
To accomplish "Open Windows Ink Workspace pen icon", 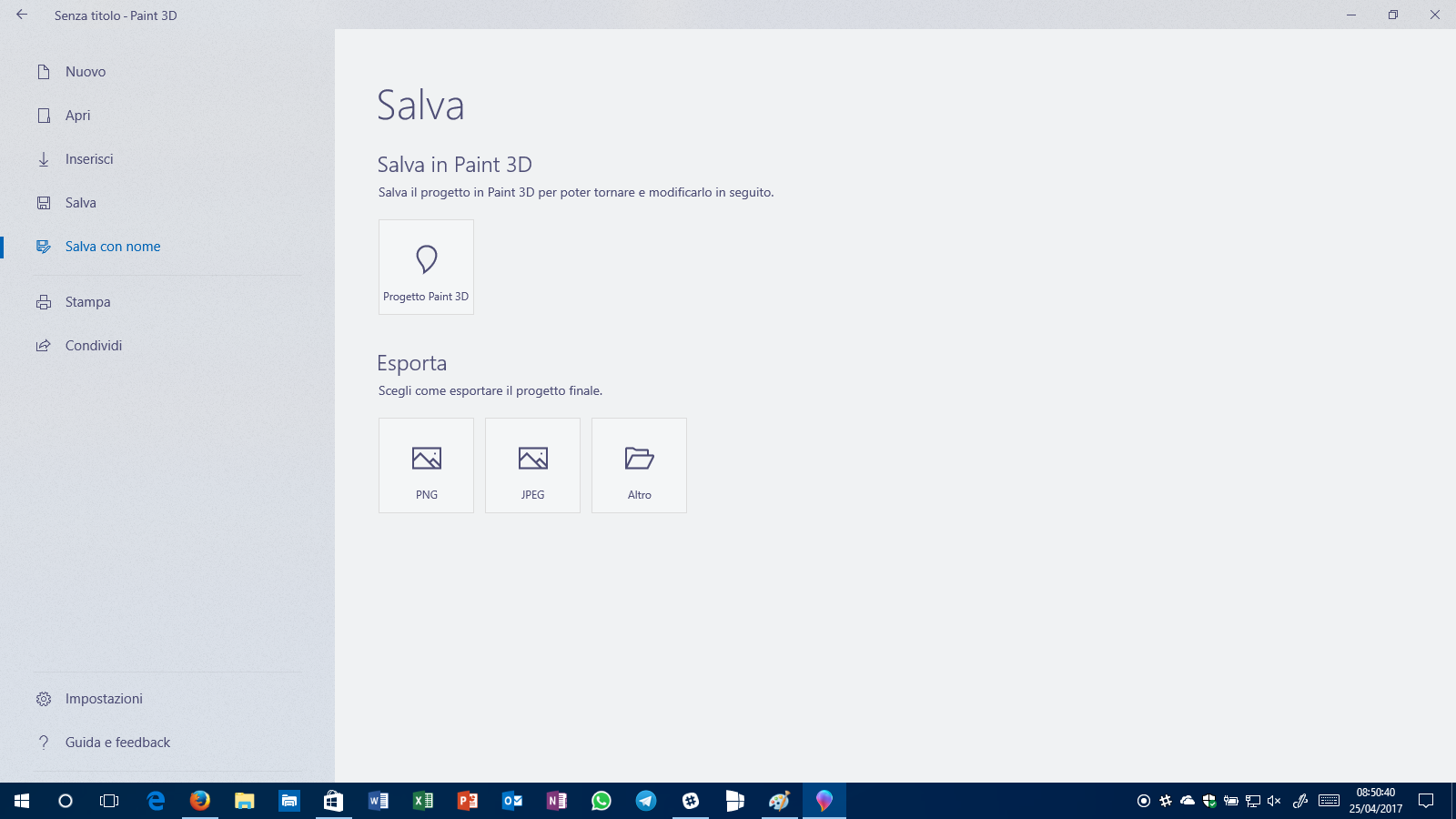I will 1300,801.
